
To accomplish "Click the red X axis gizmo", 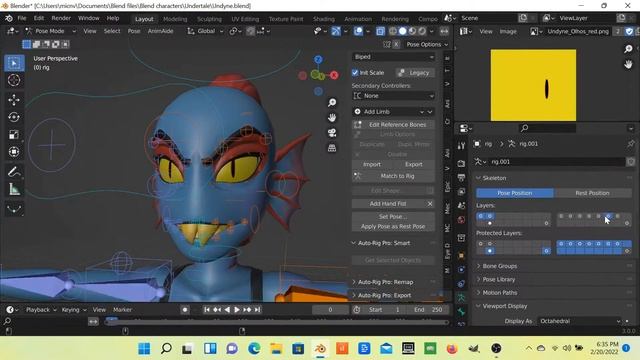I will click(334, 75).
